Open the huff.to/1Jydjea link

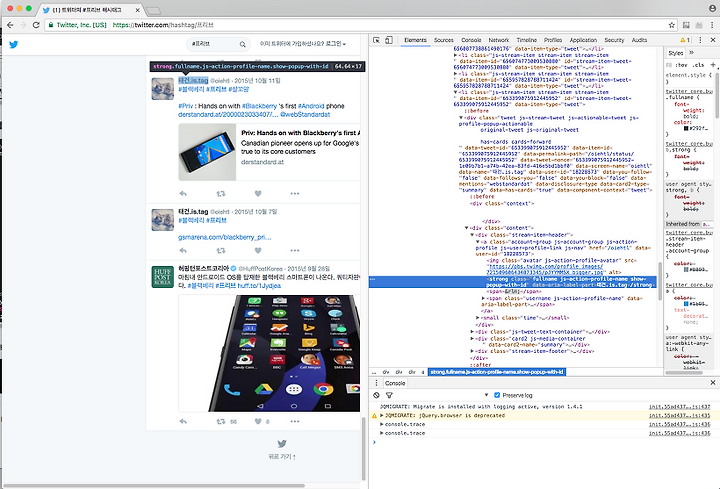(259, 286)
